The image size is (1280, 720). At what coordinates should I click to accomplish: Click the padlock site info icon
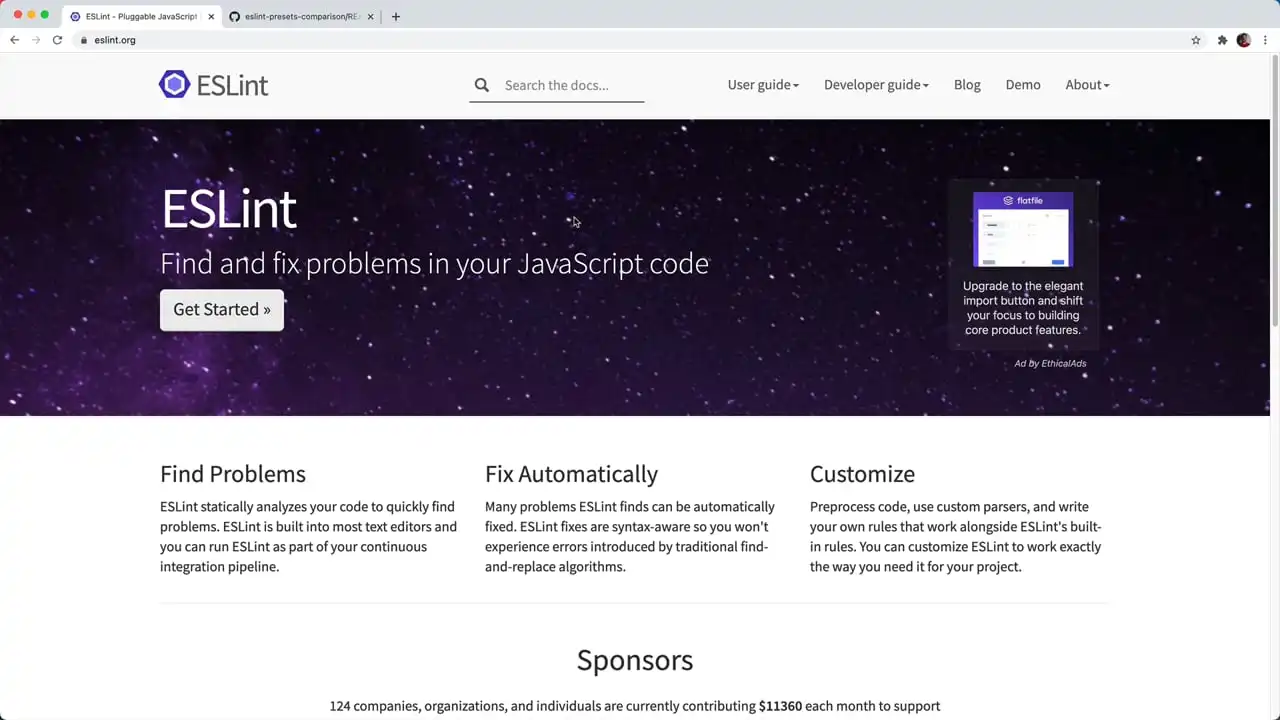pos(84,40)
